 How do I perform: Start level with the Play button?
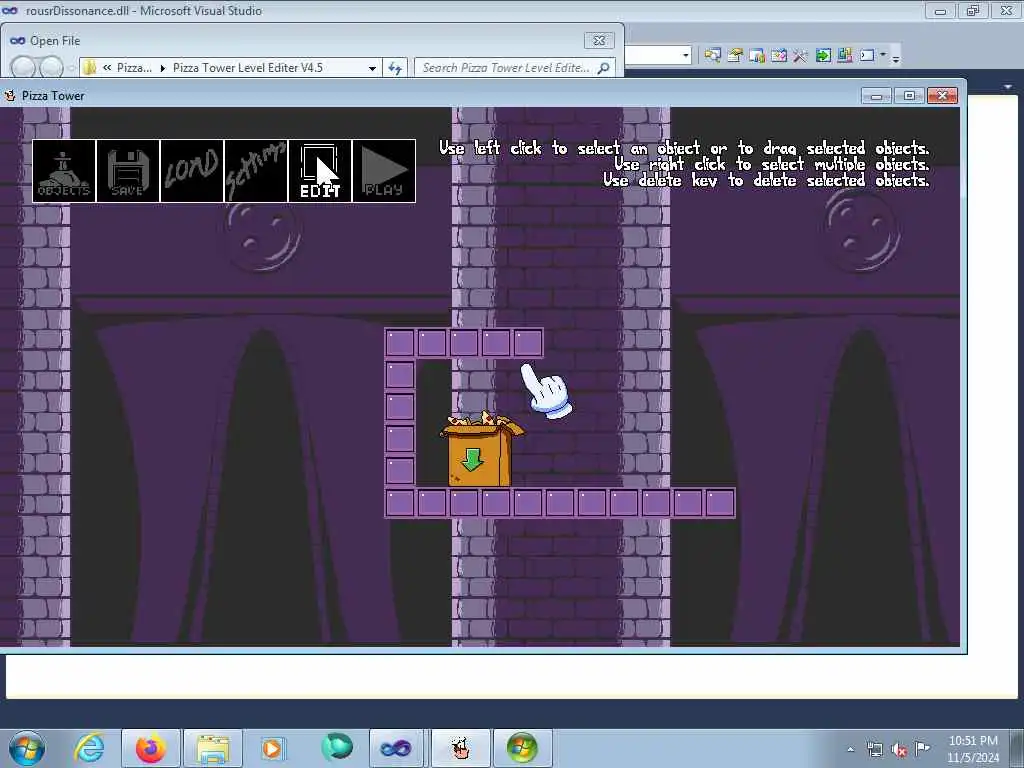click(x=384, y=171)
